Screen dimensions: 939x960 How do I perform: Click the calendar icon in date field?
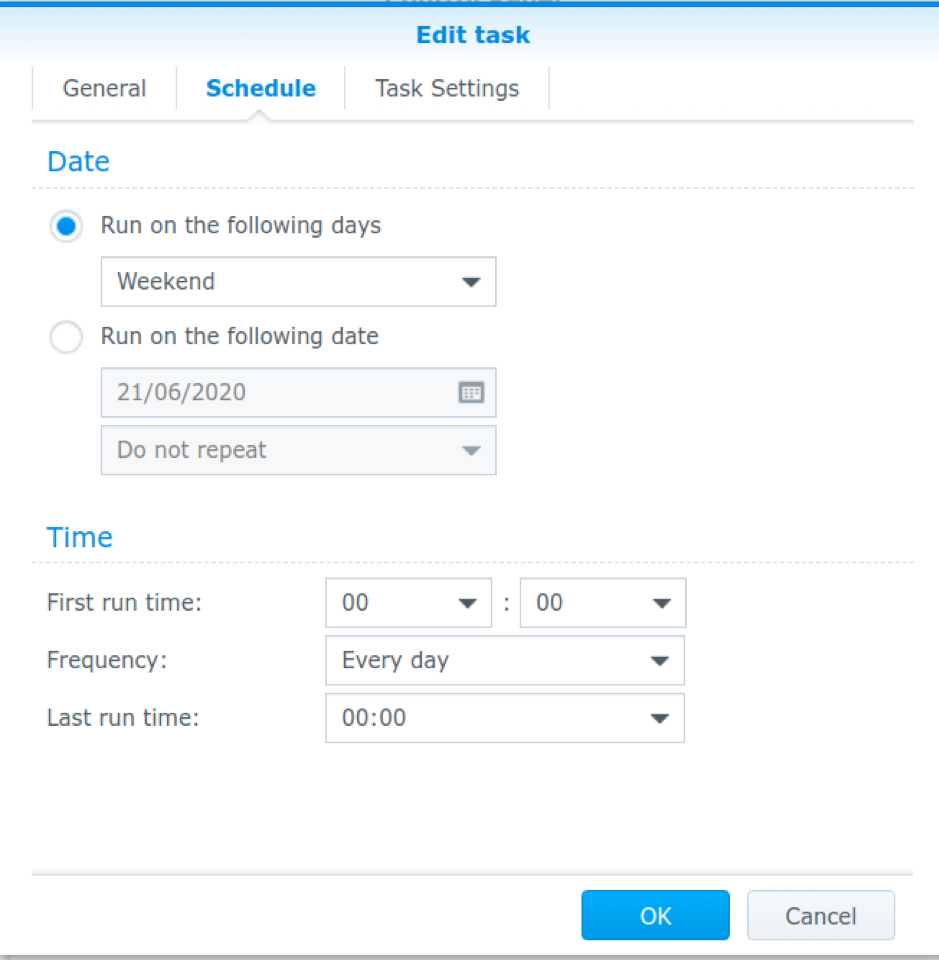(471, 393)
